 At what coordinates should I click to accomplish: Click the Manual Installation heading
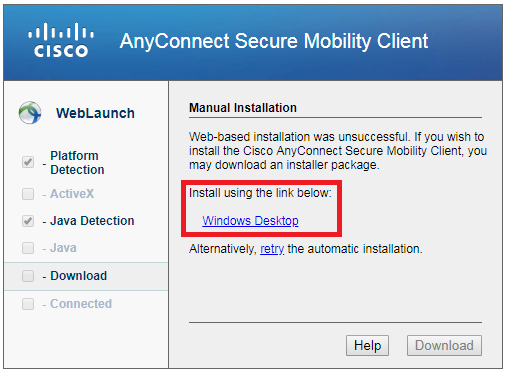click(243, 108)
